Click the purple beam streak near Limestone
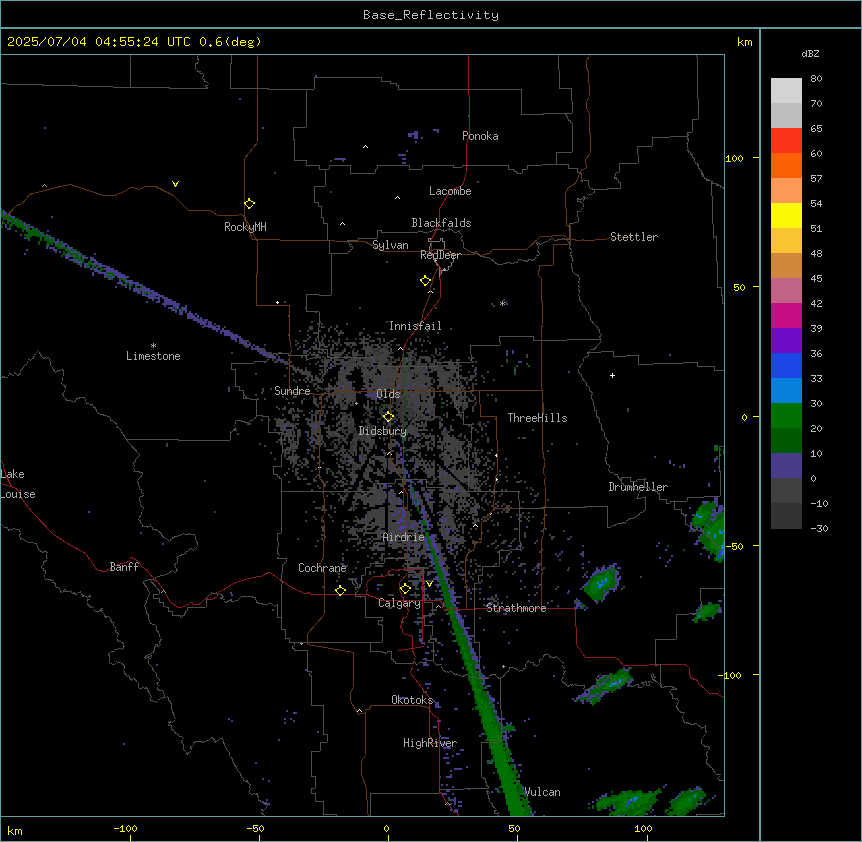Screen dimensions: 862x842 coord(143,288)
